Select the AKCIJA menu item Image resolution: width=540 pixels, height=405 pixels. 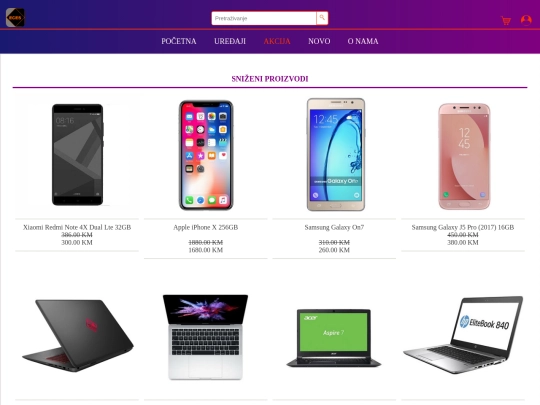277,41
